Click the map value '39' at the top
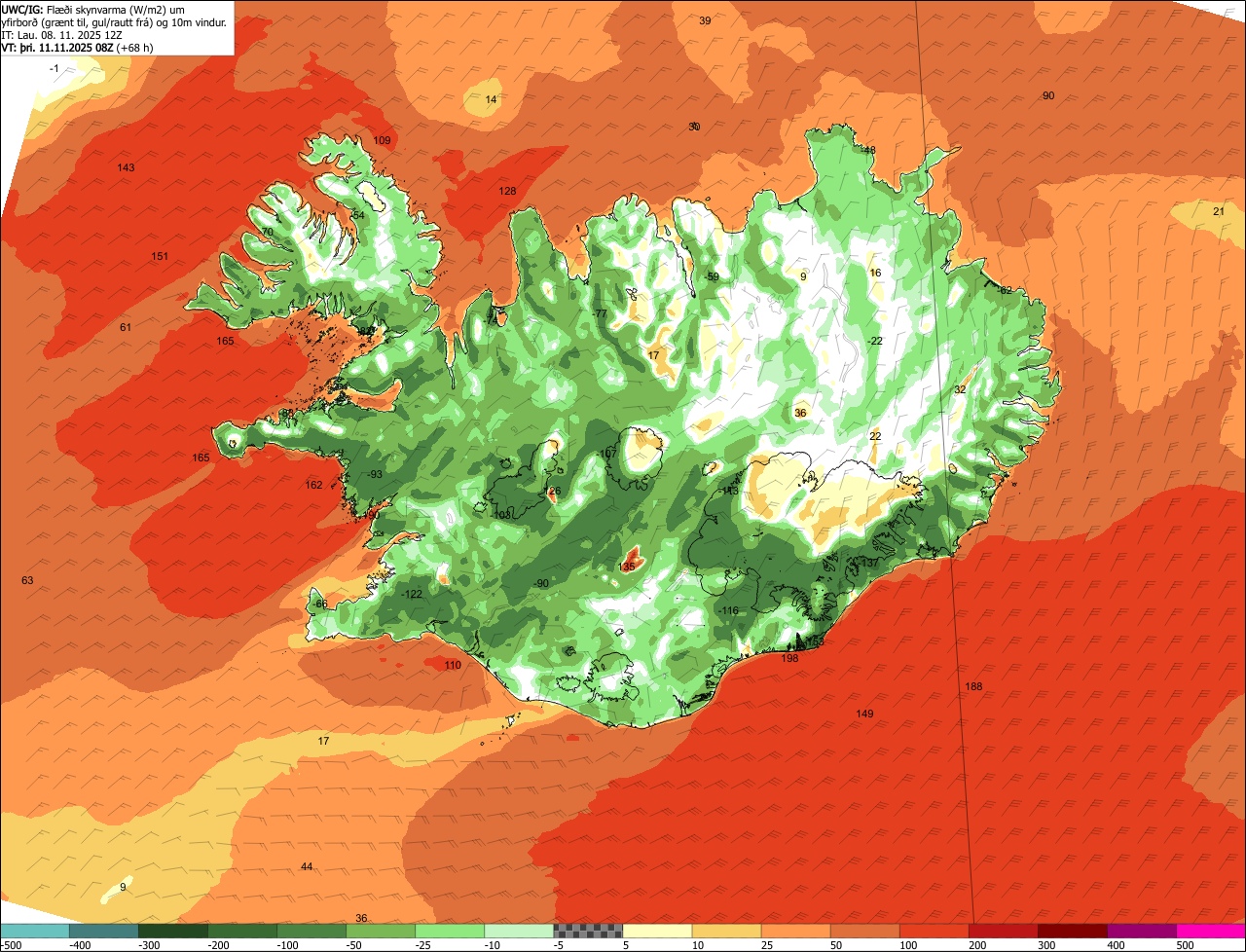1246x952 pixels. pyautogui.click(x=705, y=21)
